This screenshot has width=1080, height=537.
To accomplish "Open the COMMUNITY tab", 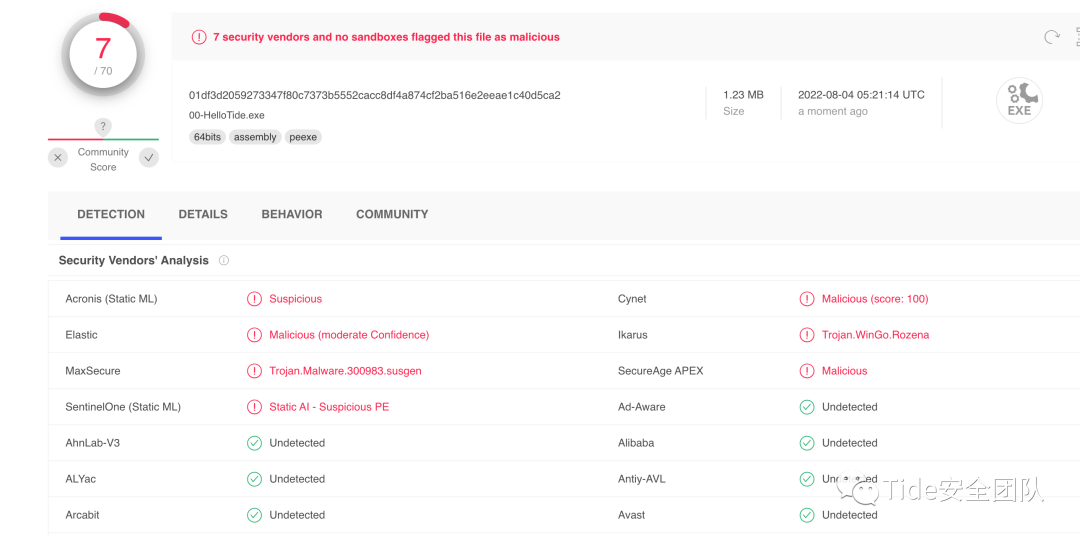I will [392, 214].
